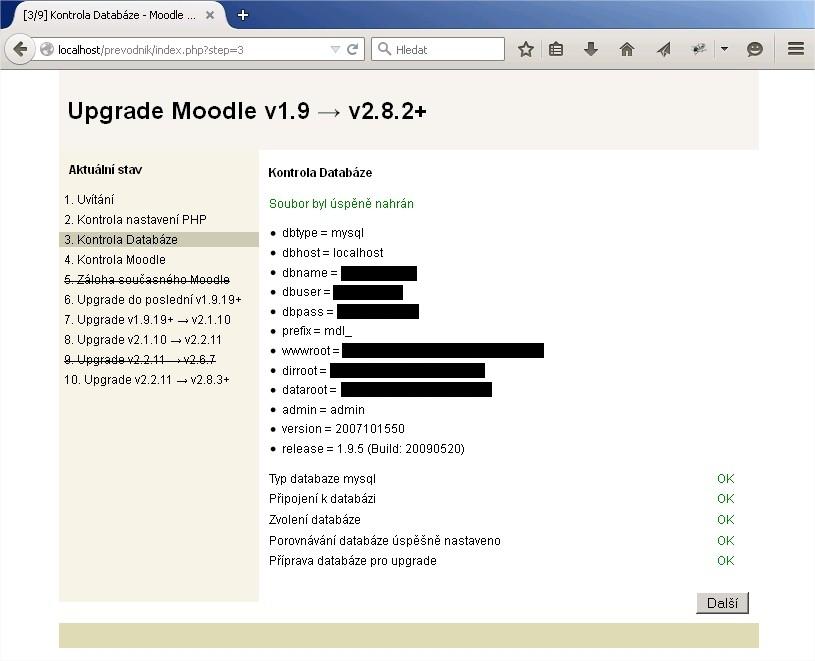Click OK status next to Zvolení databáze
This screenshot has width=815, height=661.
[726, 520]
